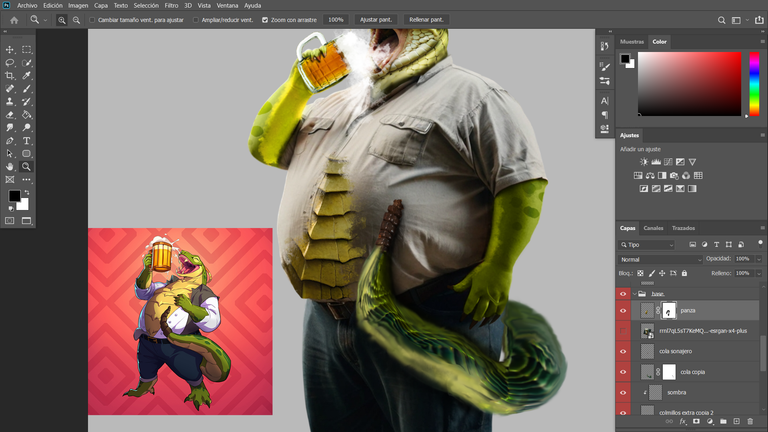Image resolution: width=768 pixels, height=432 pixels.
Task: Select the Hand tool
Action: point(10,167)
